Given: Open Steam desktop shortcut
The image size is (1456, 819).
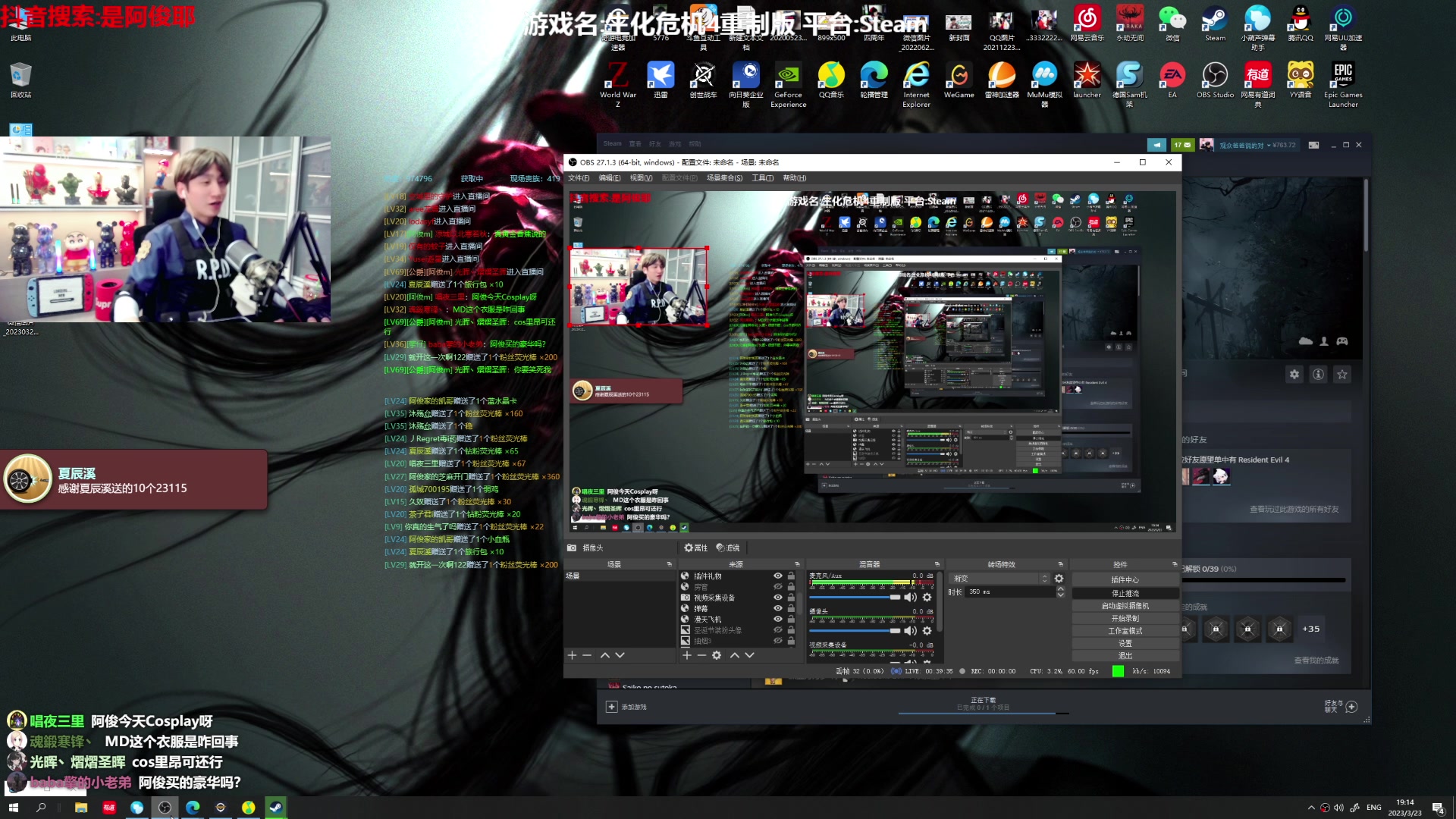Looking at the screenshot, I should [1215, 23].
